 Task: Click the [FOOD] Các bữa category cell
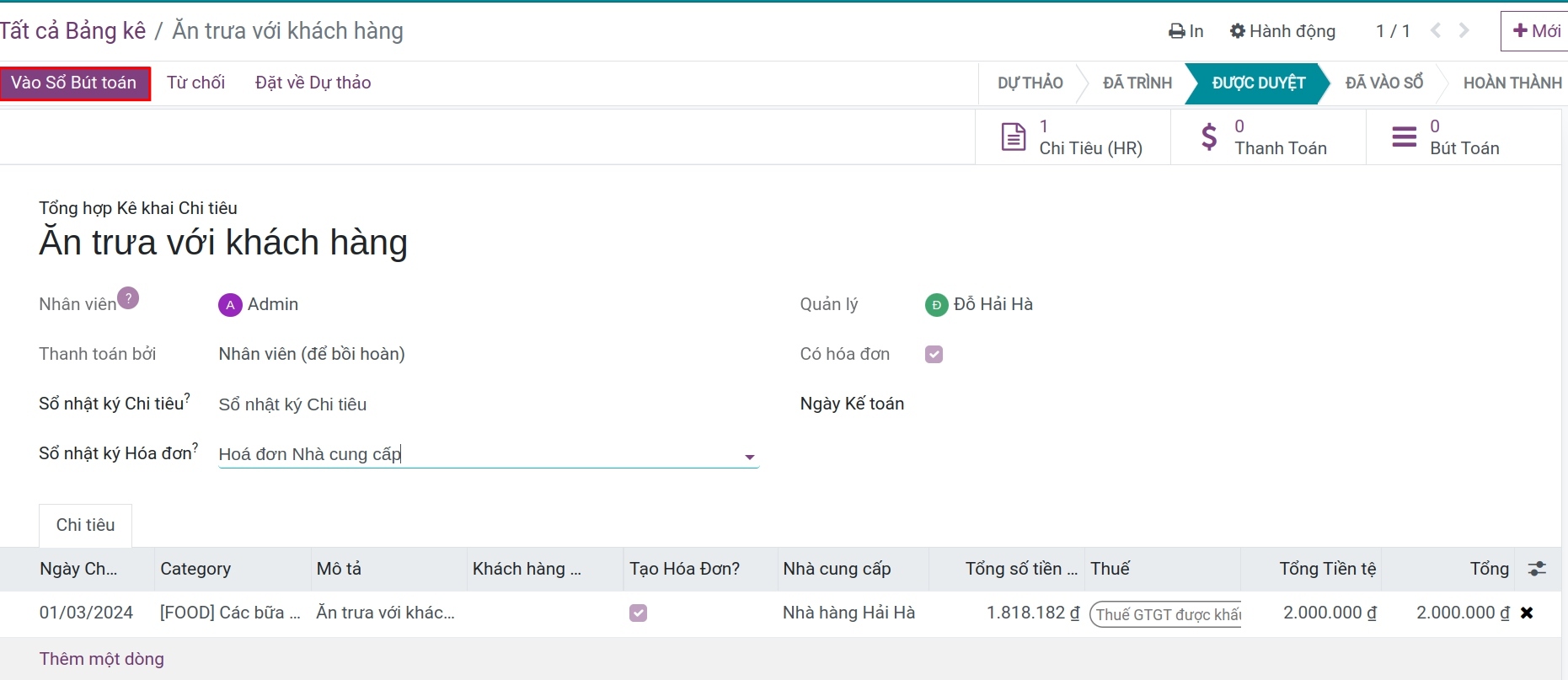(x=230, y=613)
